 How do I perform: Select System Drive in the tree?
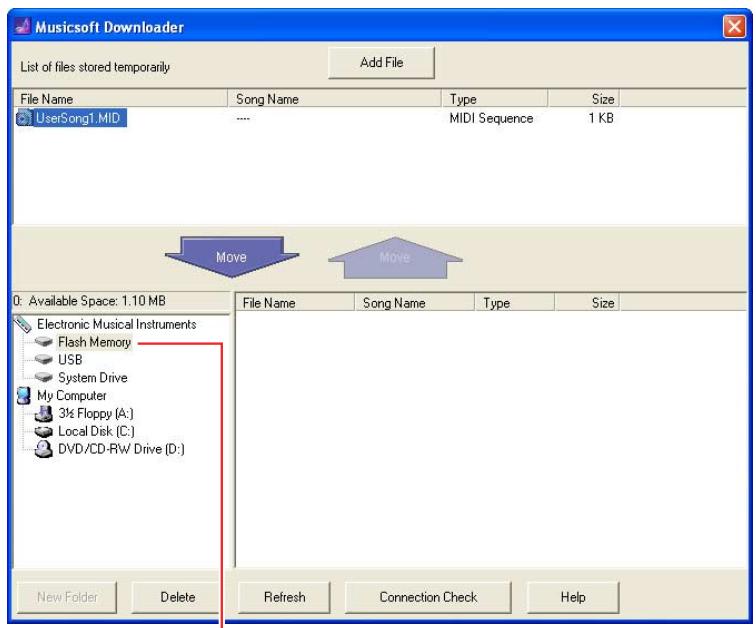point(93,378)
